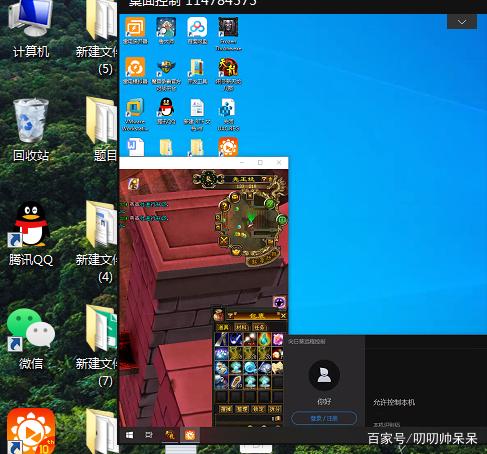Click the help icon in inventory header
This screenshot has height=454, width=487.
point(231,315)
